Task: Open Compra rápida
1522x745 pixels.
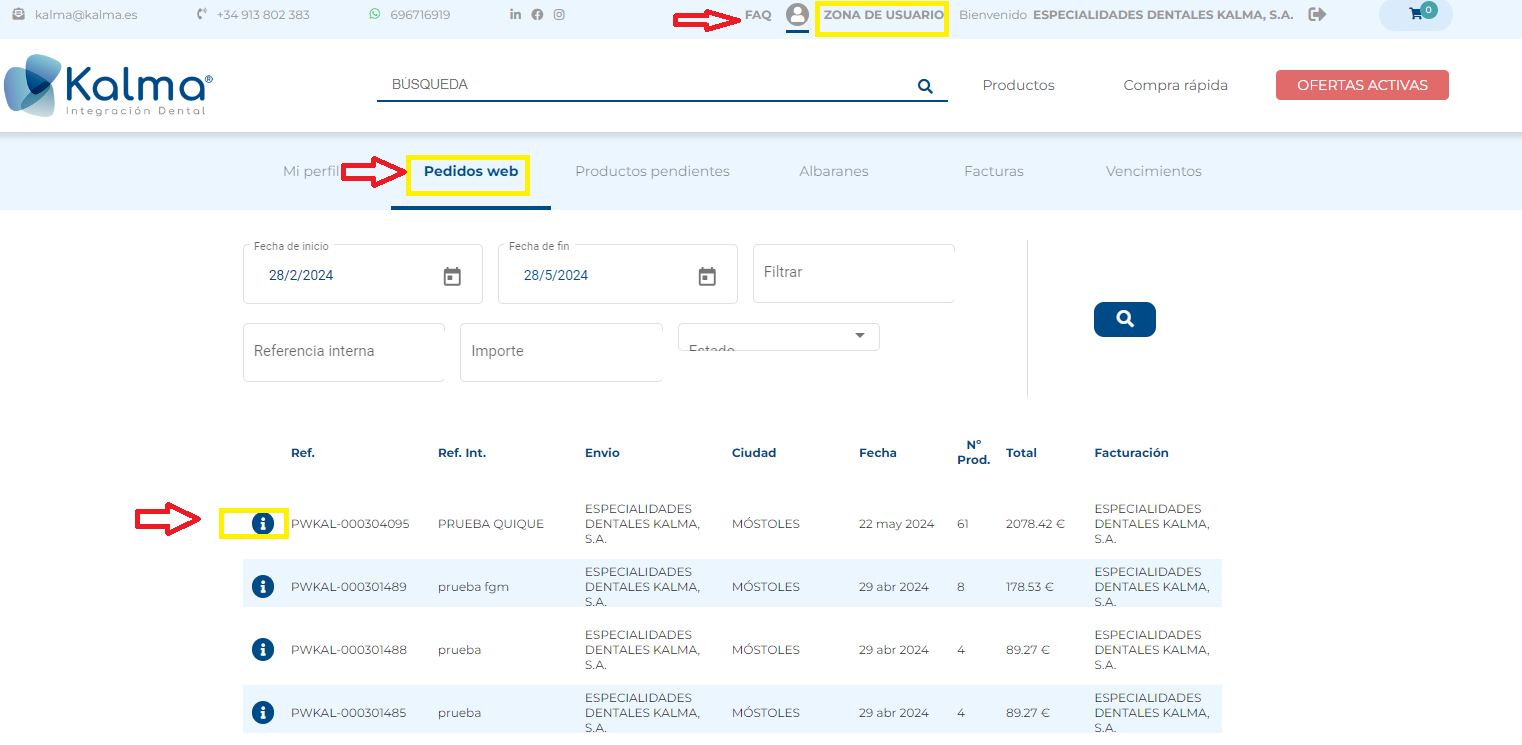Action: 1176,85
